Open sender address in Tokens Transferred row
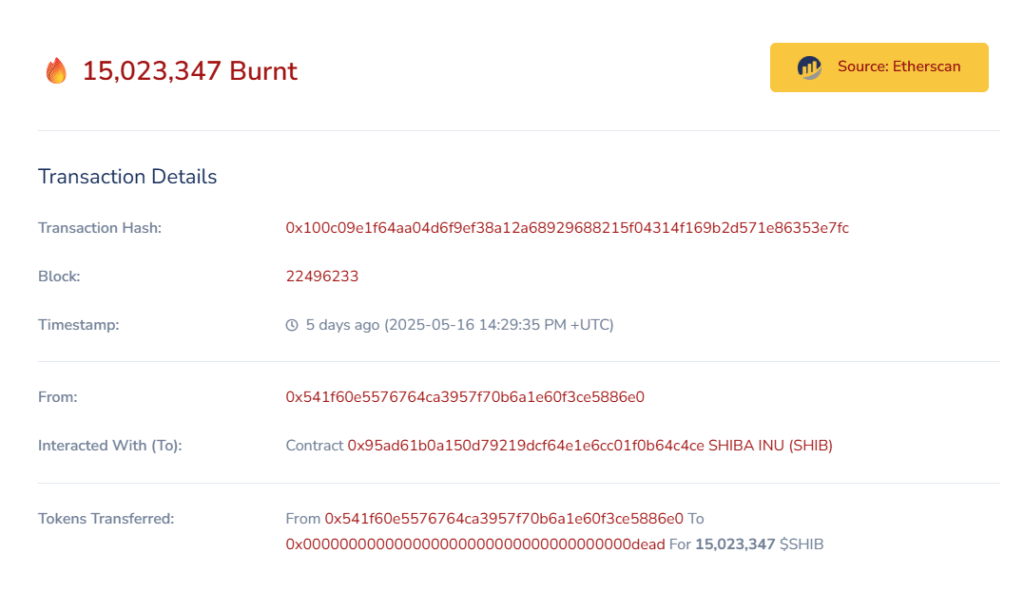Screen dimensions: 1024x611 point(504,518)
